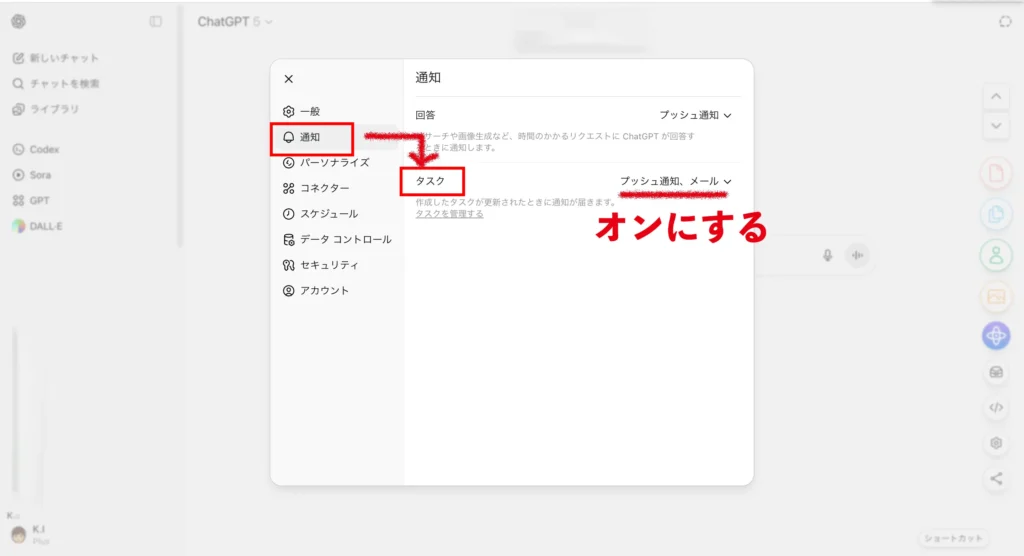
Task: Click the gear icon on right panel
Action: 996,443
